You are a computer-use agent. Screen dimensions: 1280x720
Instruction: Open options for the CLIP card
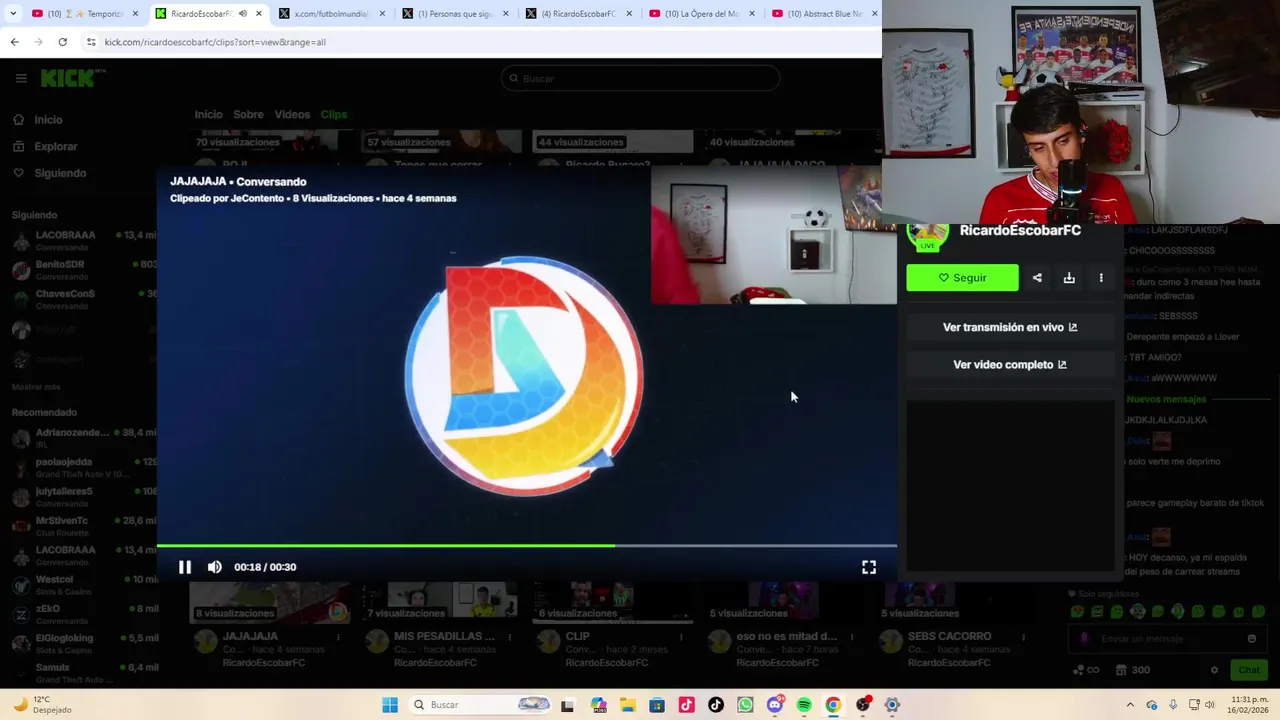[680, 636]
